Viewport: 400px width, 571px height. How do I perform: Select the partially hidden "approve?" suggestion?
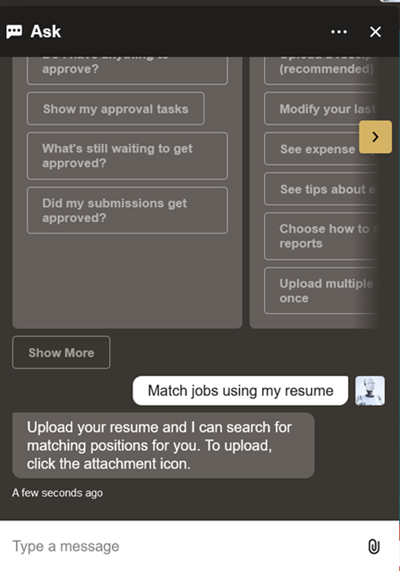127,70
